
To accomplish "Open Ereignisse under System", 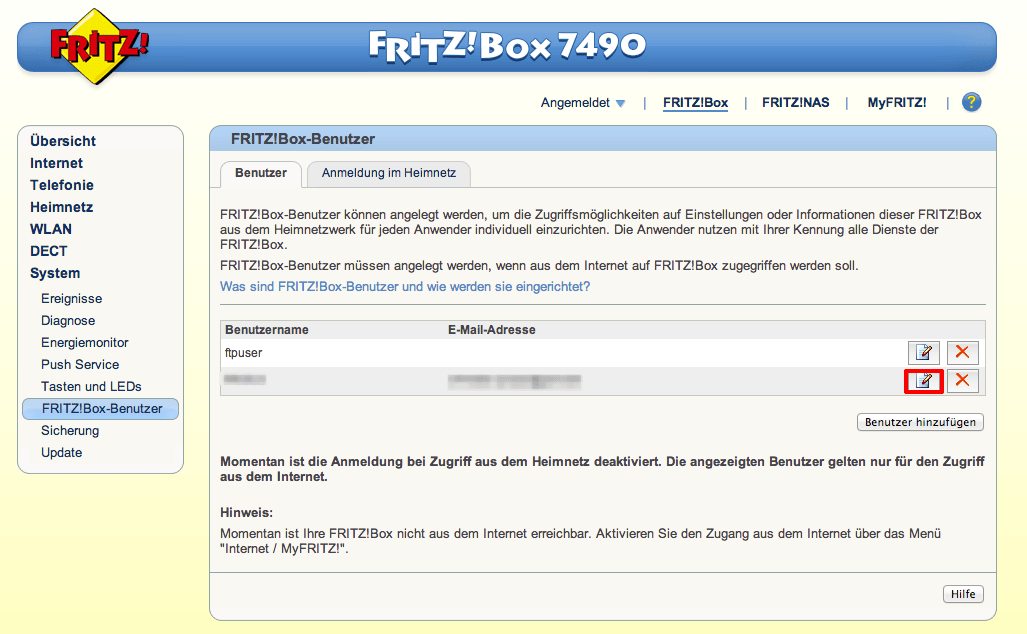I will tap(71, 299).
